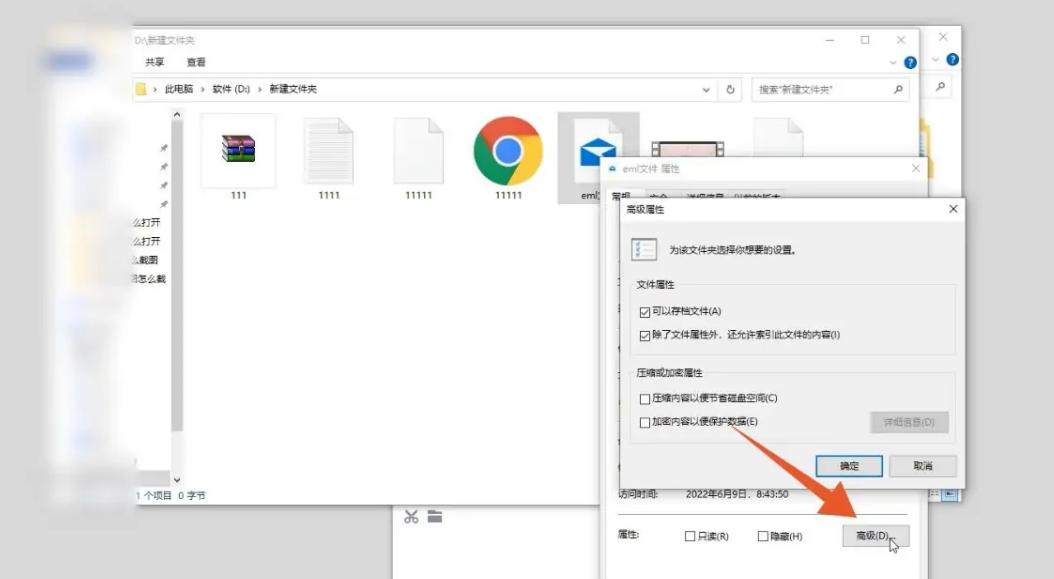Click the scissors cut icon at the bottom
The image size is (1054, 579).
click(413, 516)
